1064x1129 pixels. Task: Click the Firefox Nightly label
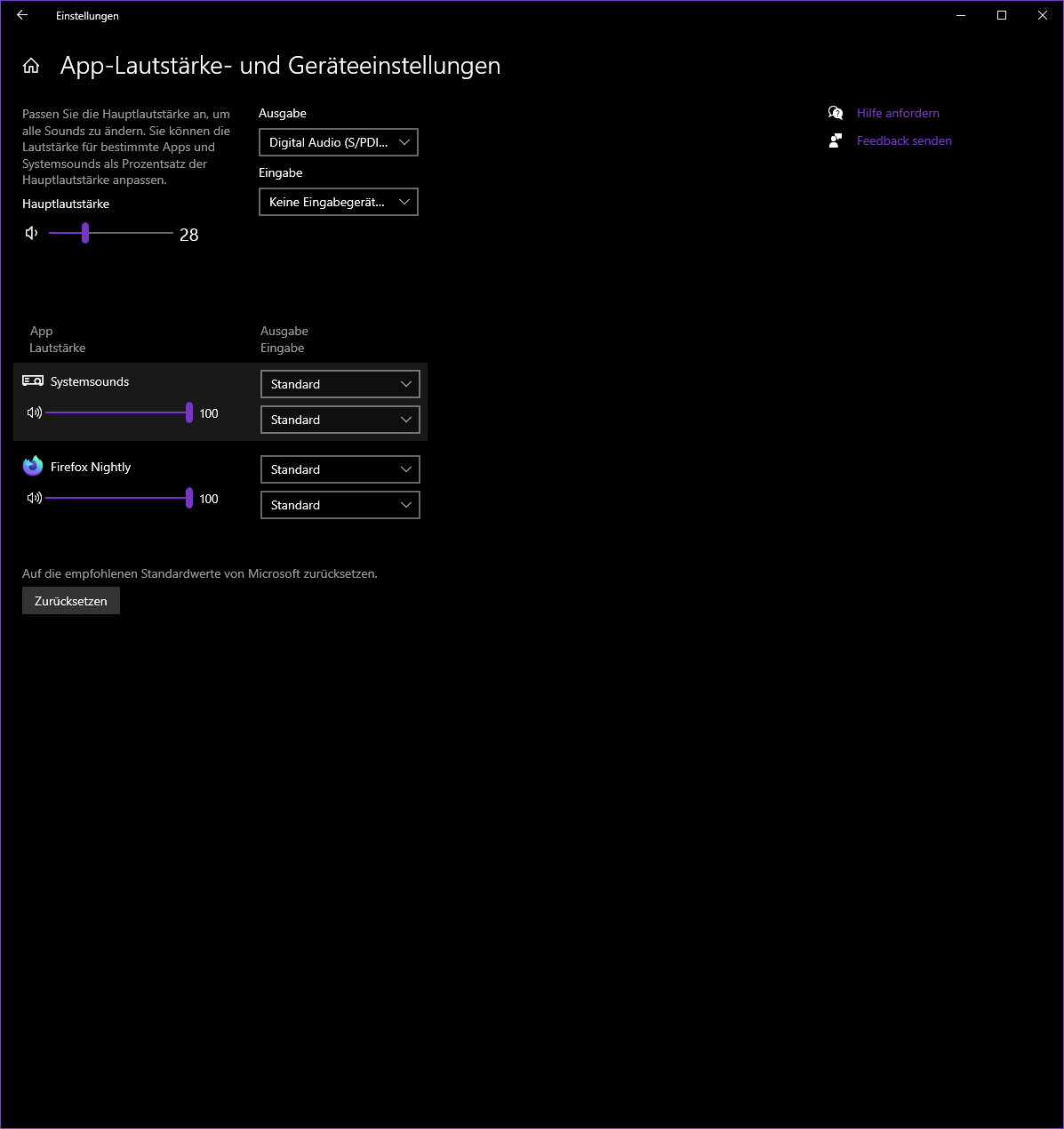(91, 467)
